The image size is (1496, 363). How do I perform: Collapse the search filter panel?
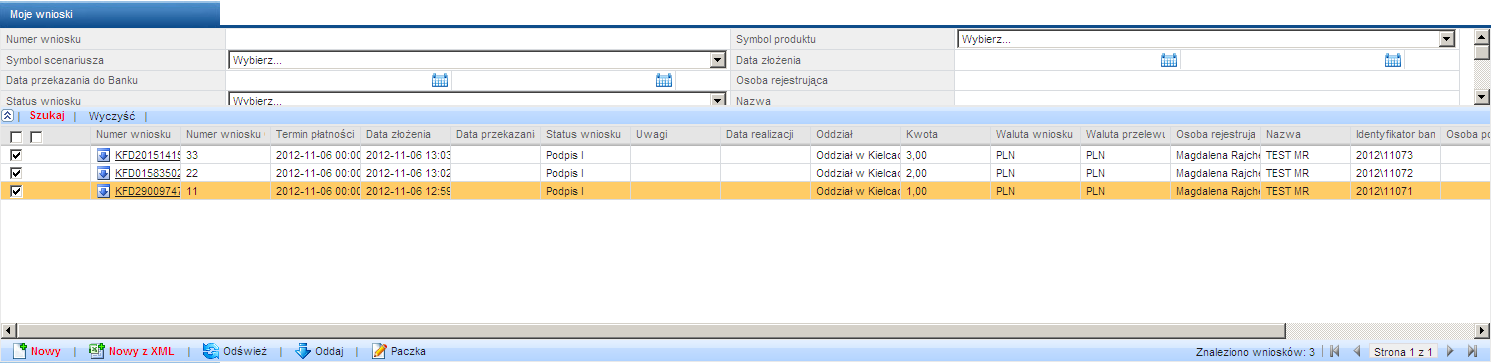pyautogui.click(x=8, y=116)
